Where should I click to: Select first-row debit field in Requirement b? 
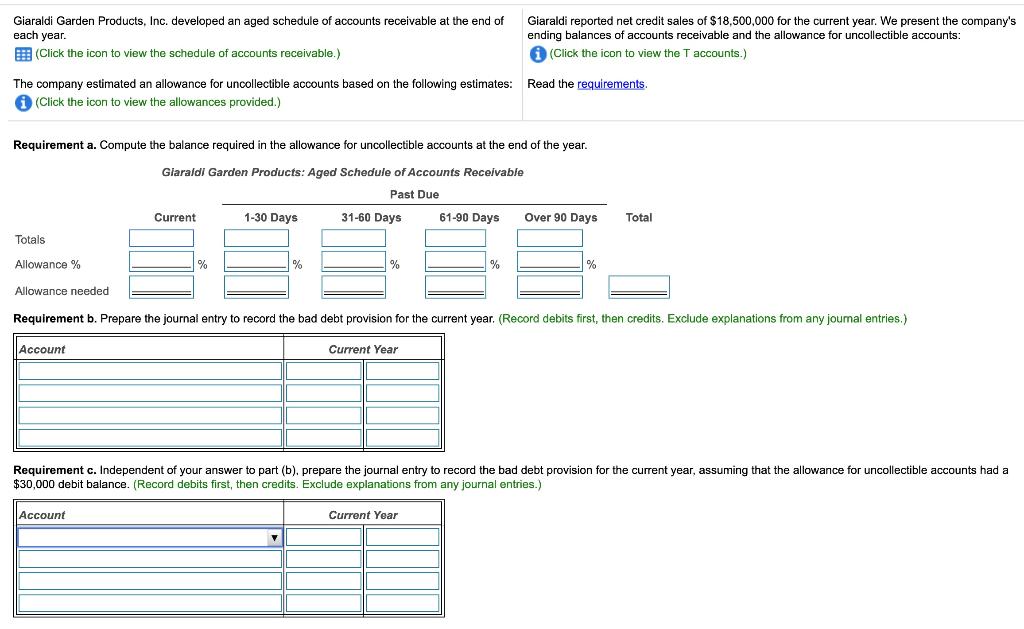tap(323, 371)
